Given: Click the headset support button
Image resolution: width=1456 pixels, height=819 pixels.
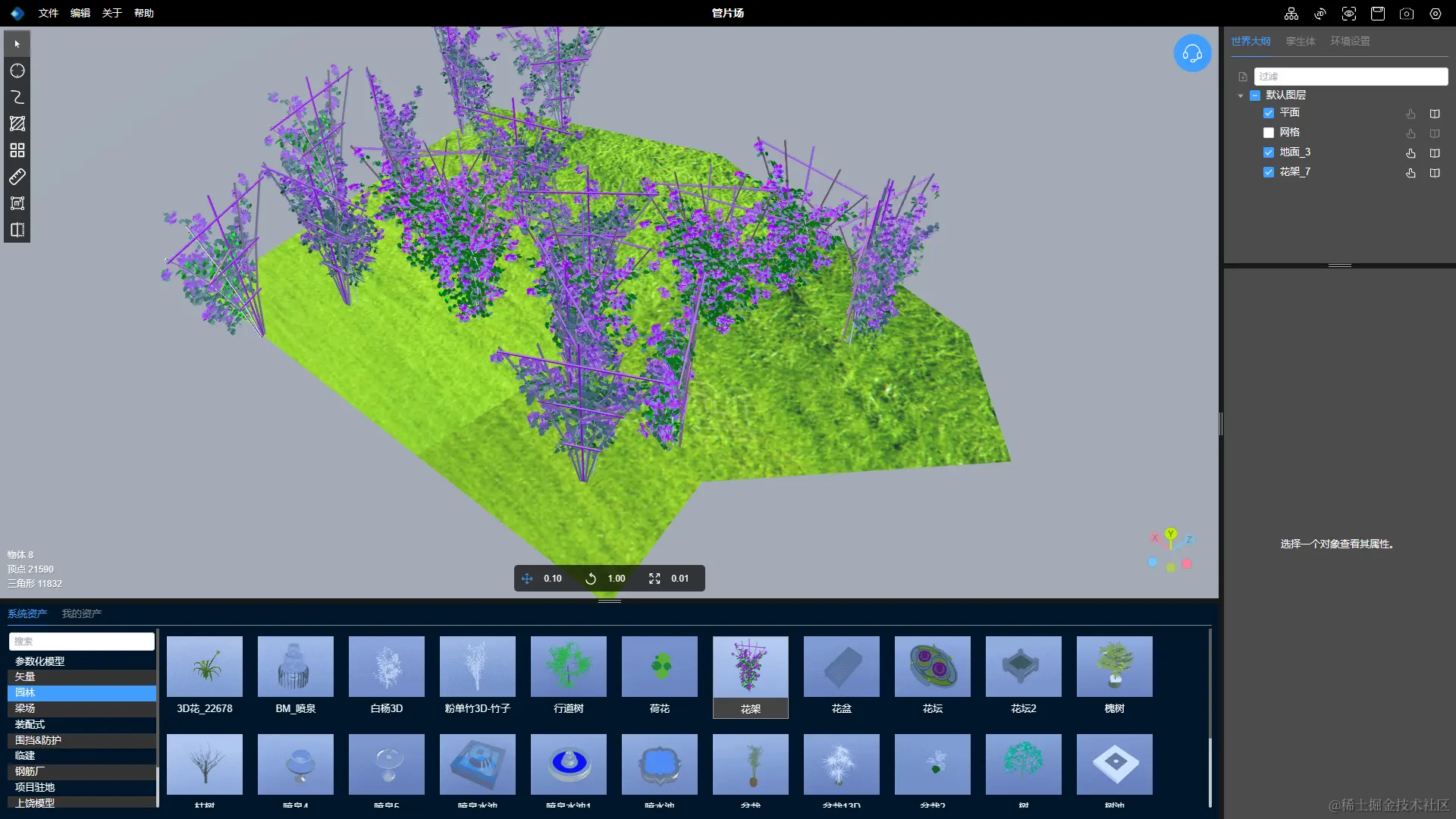Looking at the screenshot, I should pyautogui.click(x=1192, y=53).
